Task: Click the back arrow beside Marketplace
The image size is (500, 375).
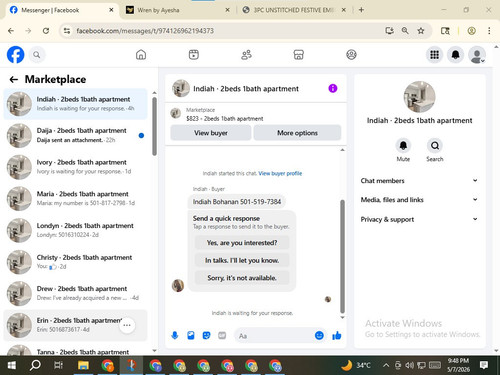Action: point(14,79)
